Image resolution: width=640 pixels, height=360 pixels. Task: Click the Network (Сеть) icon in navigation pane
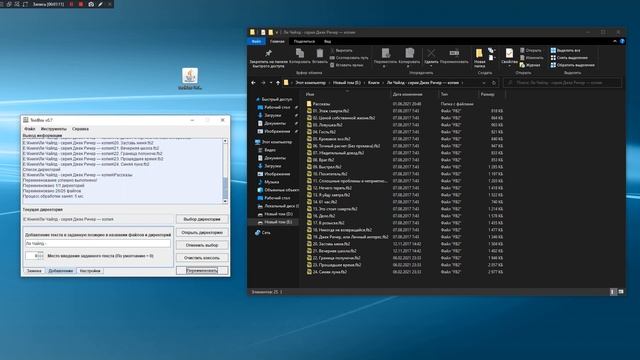[258, 233]
